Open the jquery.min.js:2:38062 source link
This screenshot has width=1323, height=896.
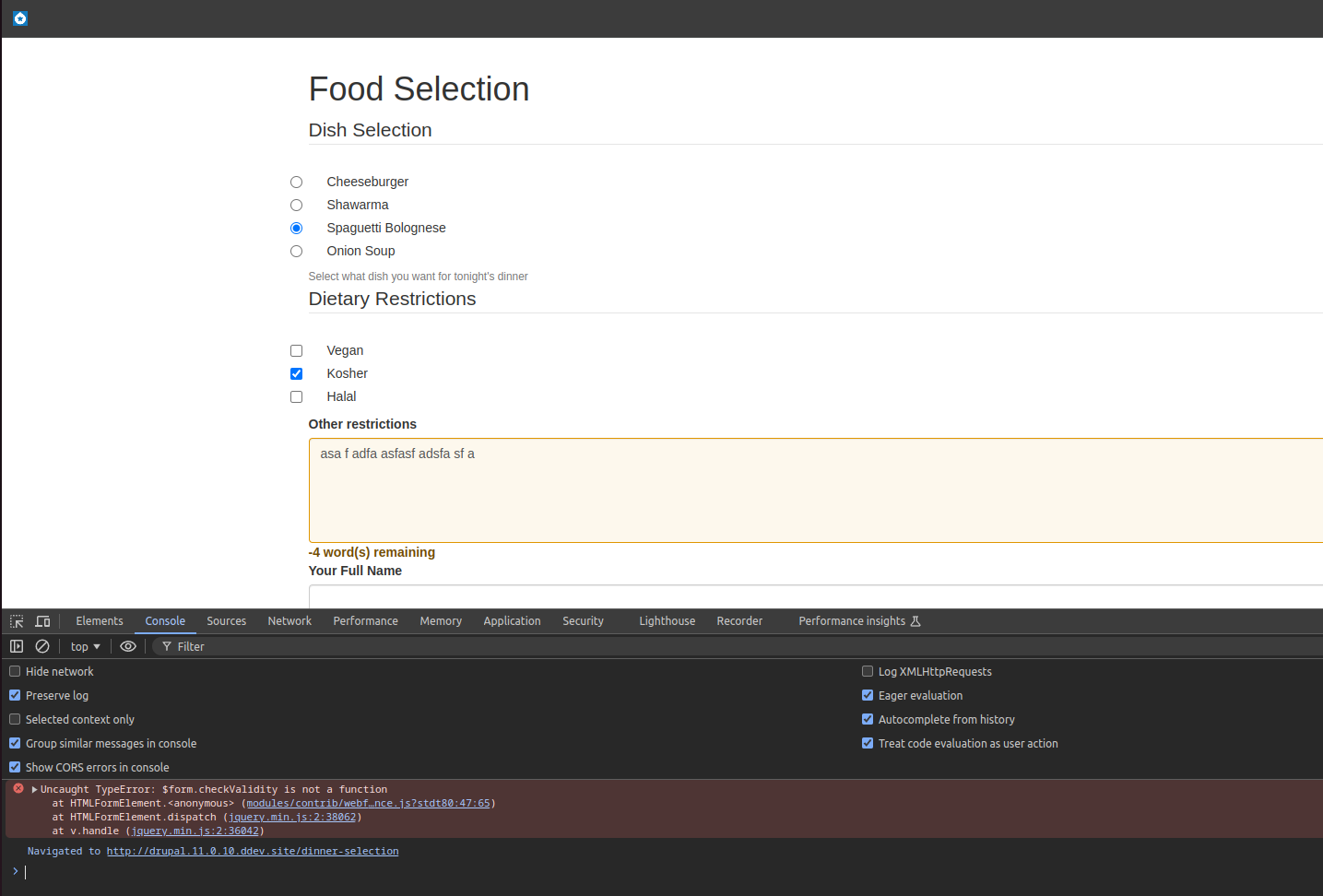click(291, 818)
